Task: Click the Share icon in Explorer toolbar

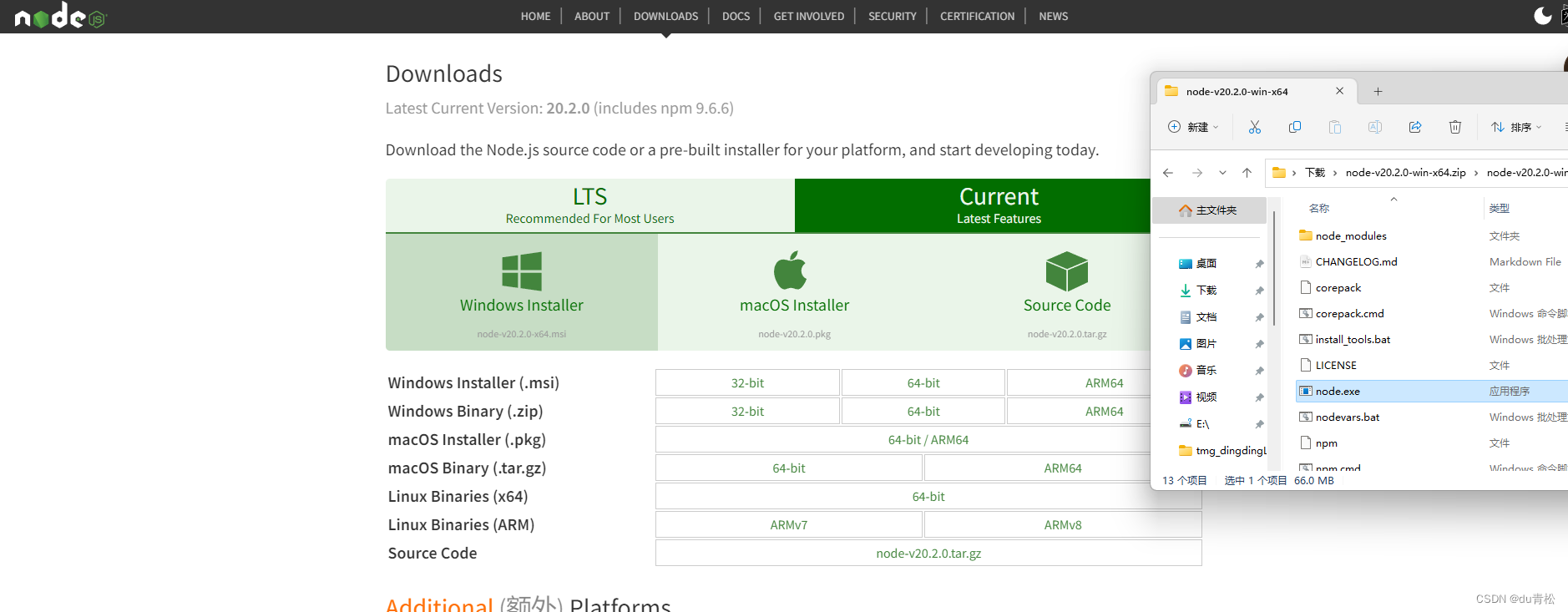Action: click(1415, 127)
